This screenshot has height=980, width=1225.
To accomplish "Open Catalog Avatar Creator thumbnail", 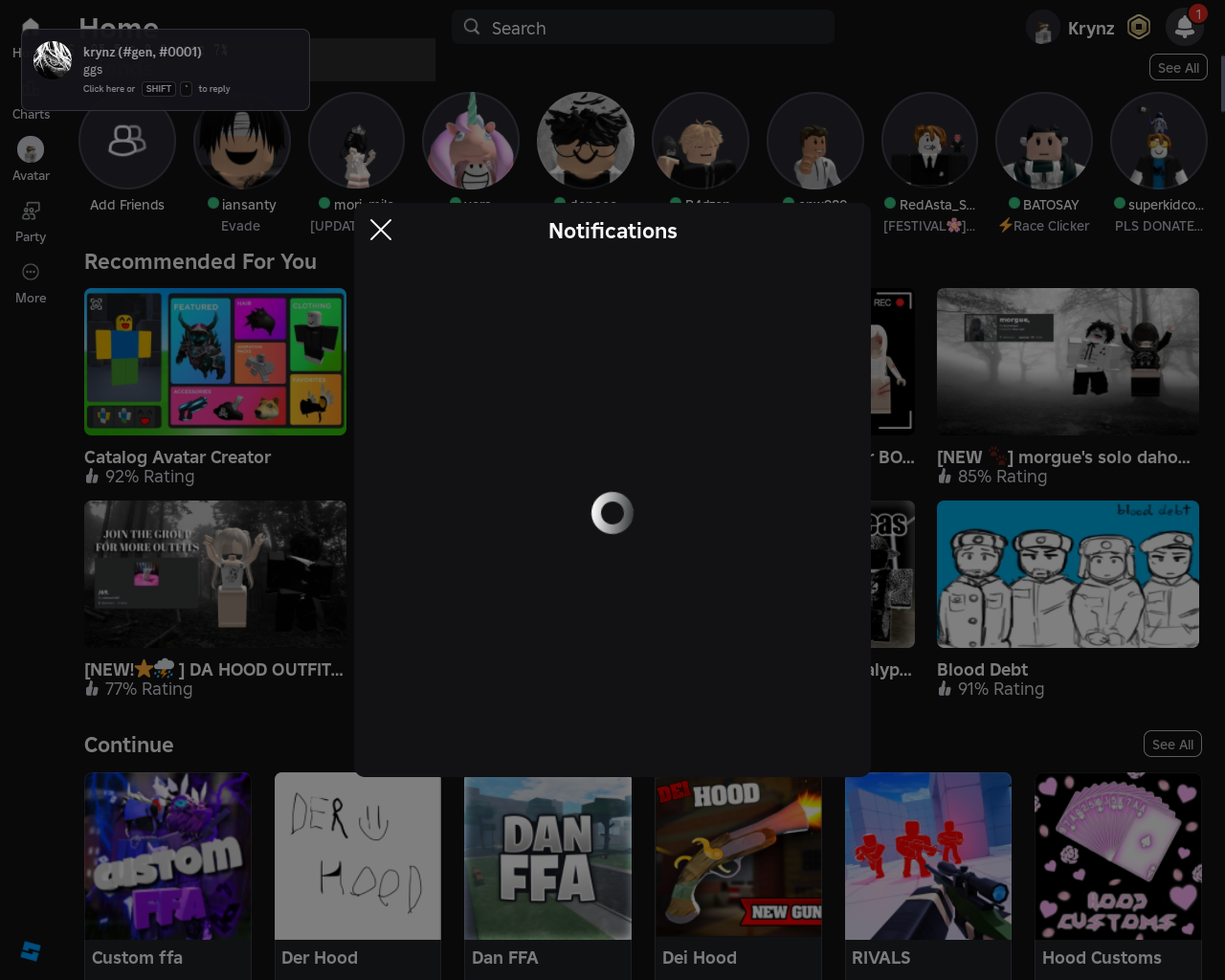I will 215,362.
